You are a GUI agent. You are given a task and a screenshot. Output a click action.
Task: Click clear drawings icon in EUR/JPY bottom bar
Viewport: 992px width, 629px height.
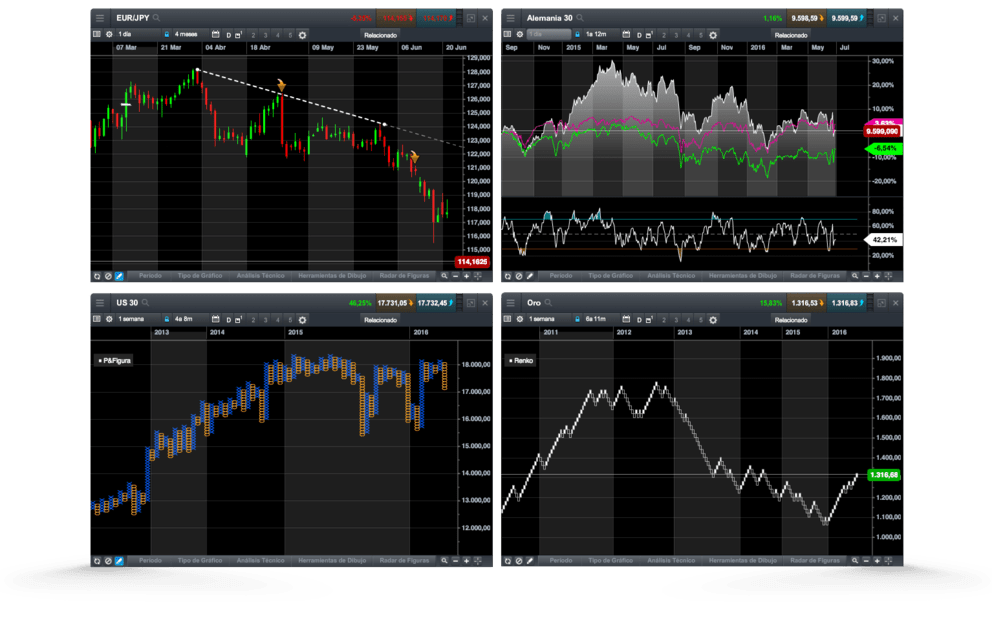(x=108, y=277)
